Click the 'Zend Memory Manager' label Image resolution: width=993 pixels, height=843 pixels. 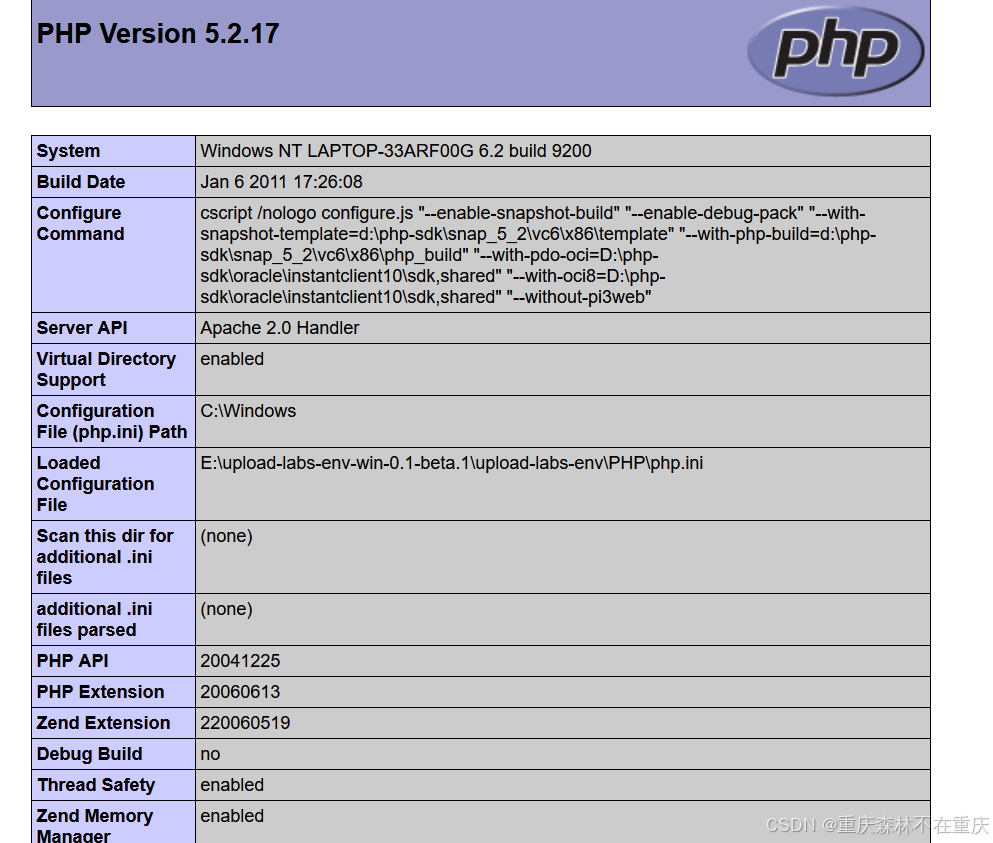[x=95, y=825]
